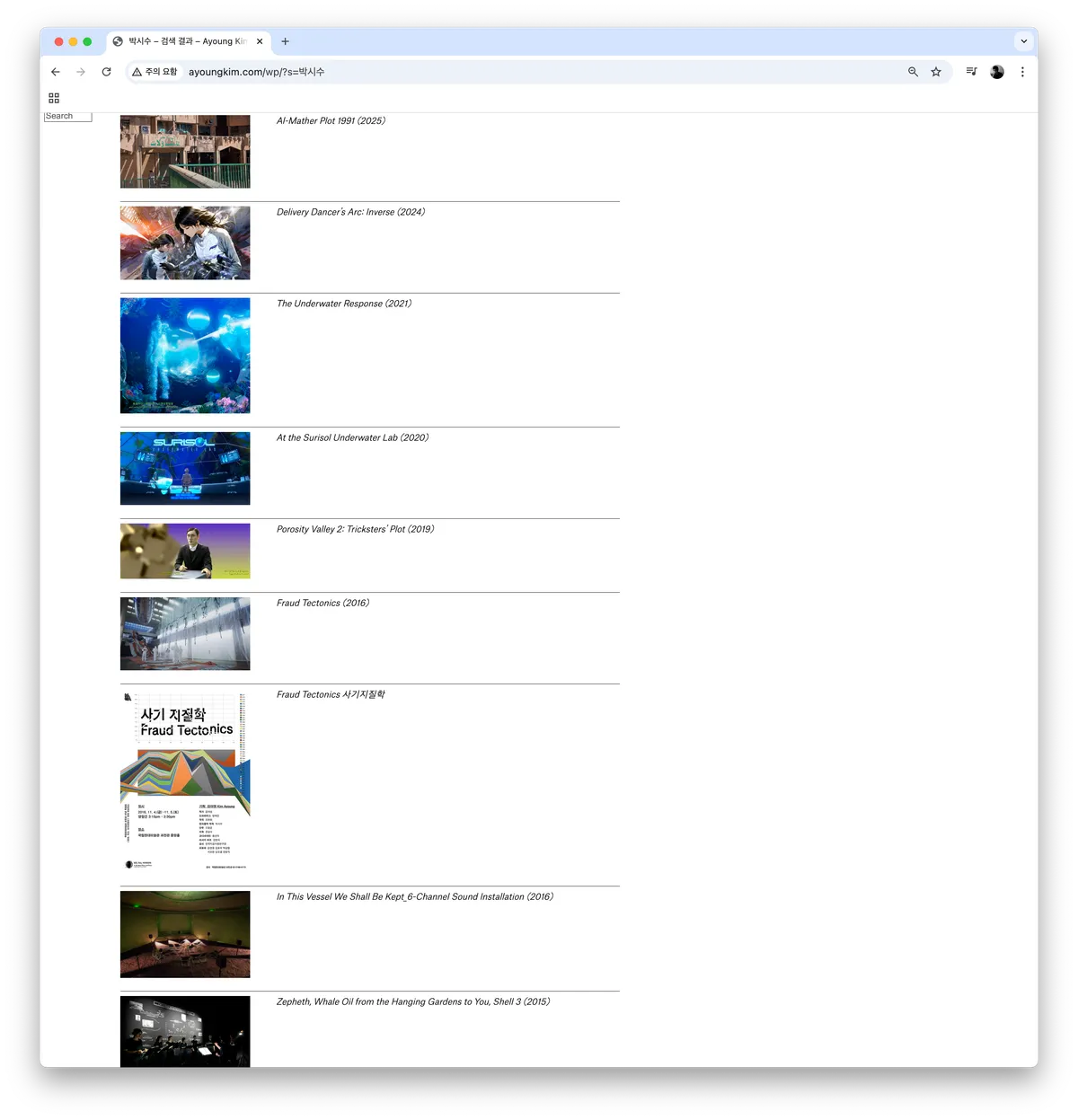Click The Underwater Response thumbnail image
Image resolution: width=1078 pixels, height=1120 pixels.
[x=185, y=356]
